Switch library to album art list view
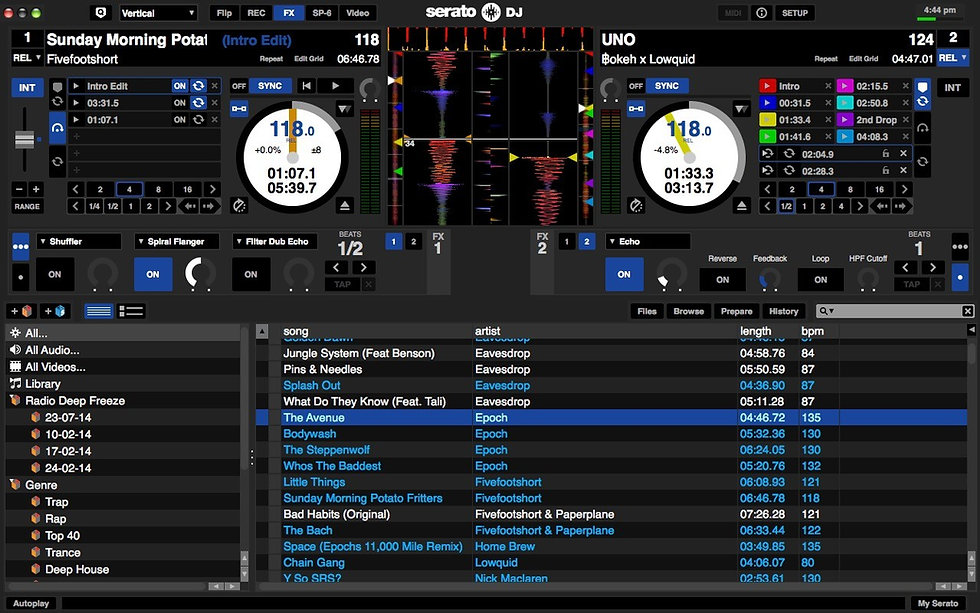 pyautogui.click(x=131, y=311)
